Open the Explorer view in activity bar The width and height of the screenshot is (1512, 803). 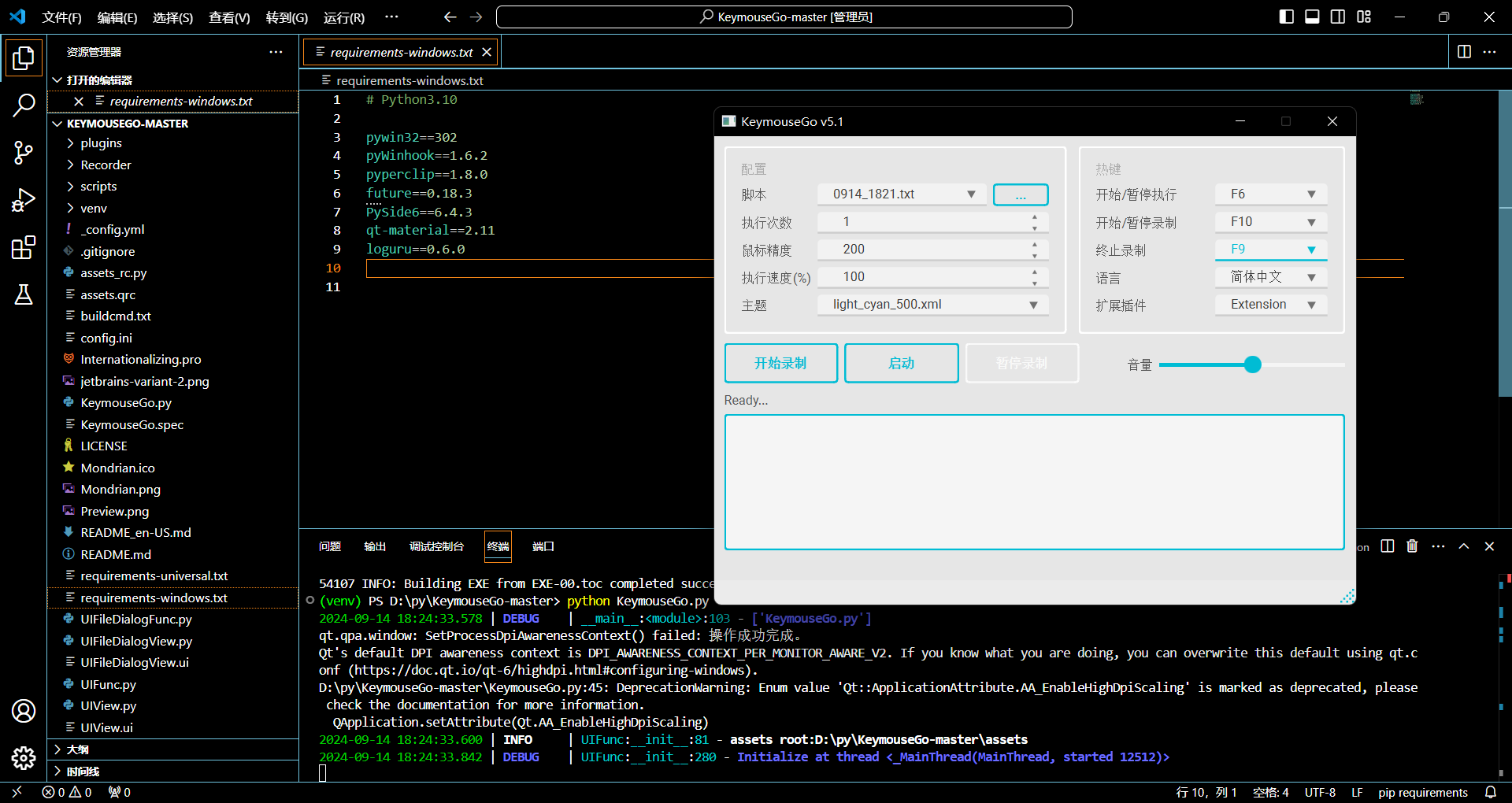[x=24, y=58]
